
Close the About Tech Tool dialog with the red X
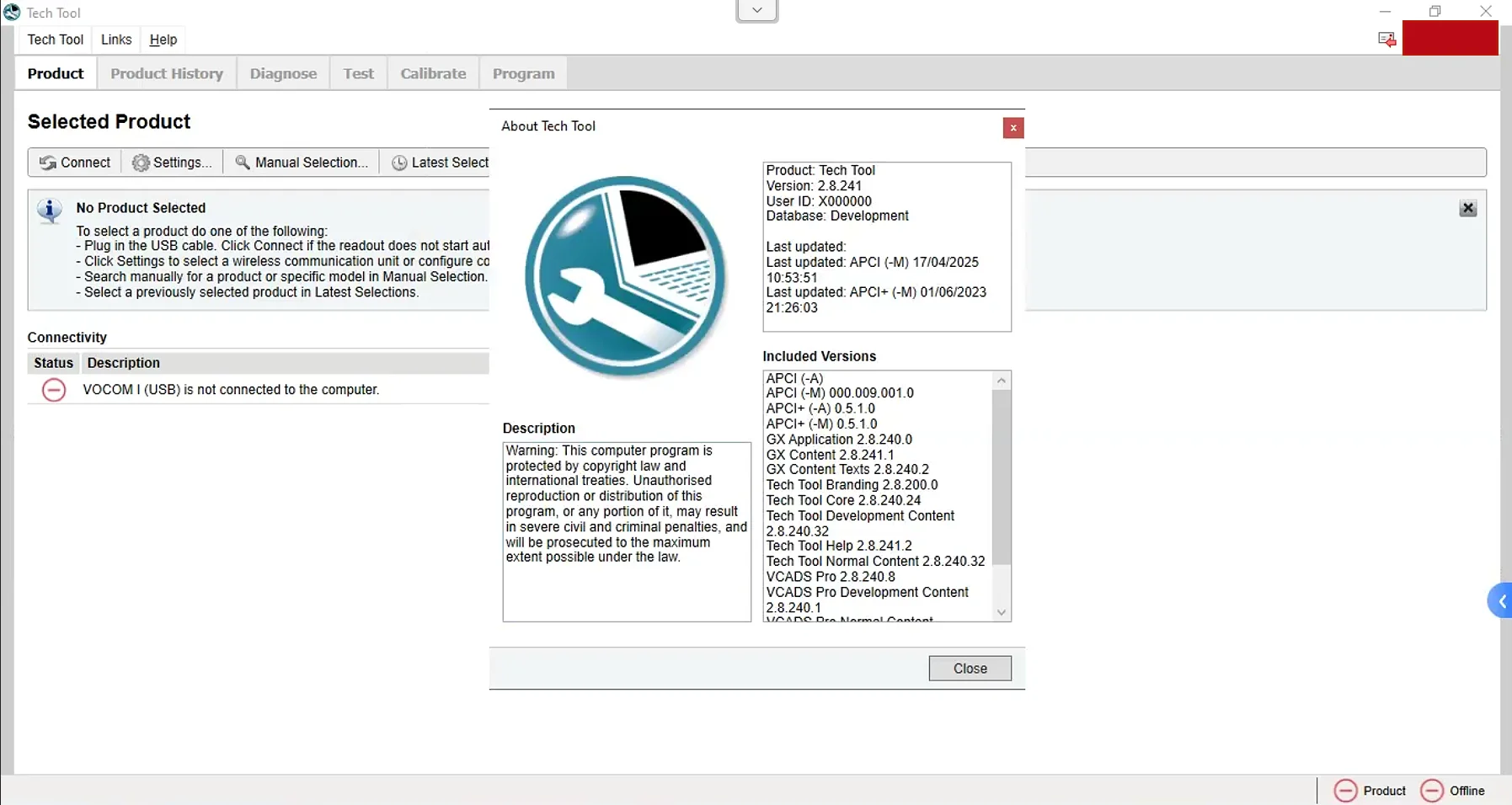pos(1013,128)
